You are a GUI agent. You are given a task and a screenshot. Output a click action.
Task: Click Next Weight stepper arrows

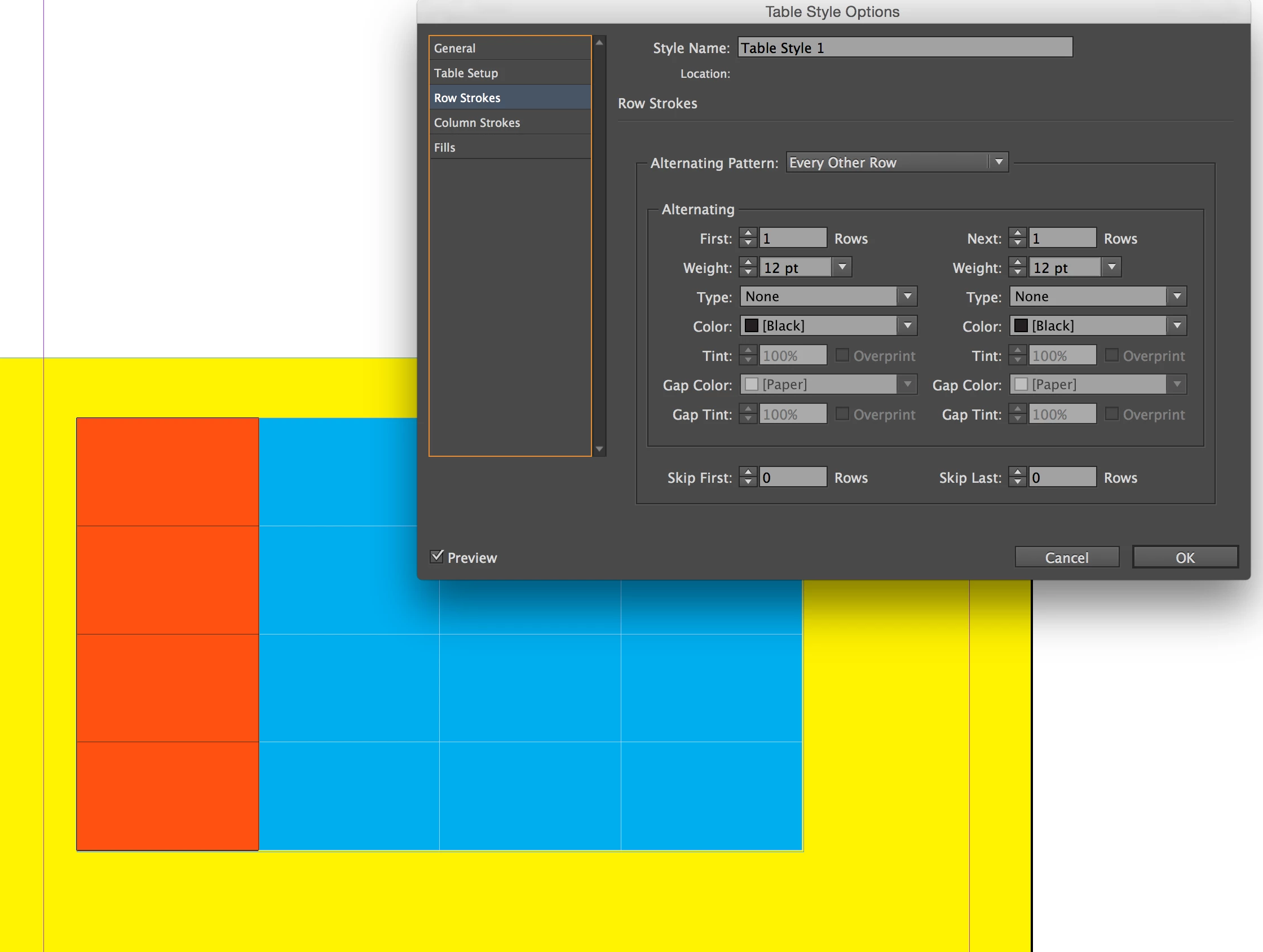[1018, 267]
